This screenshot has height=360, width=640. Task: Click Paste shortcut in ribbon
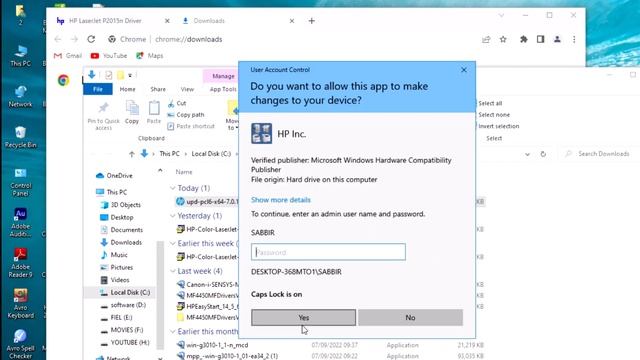tap(191, 126)
